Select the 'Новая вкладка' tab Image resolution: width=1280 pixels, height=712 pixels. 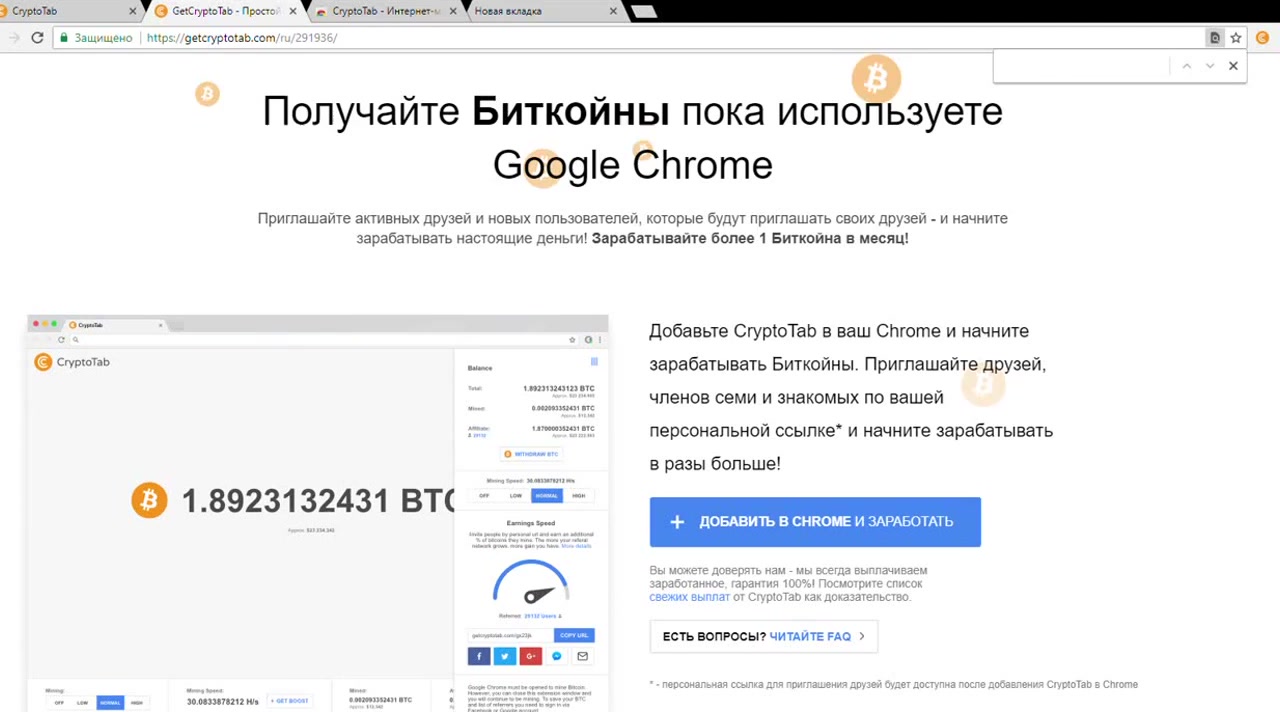click(x=530, y=12)
